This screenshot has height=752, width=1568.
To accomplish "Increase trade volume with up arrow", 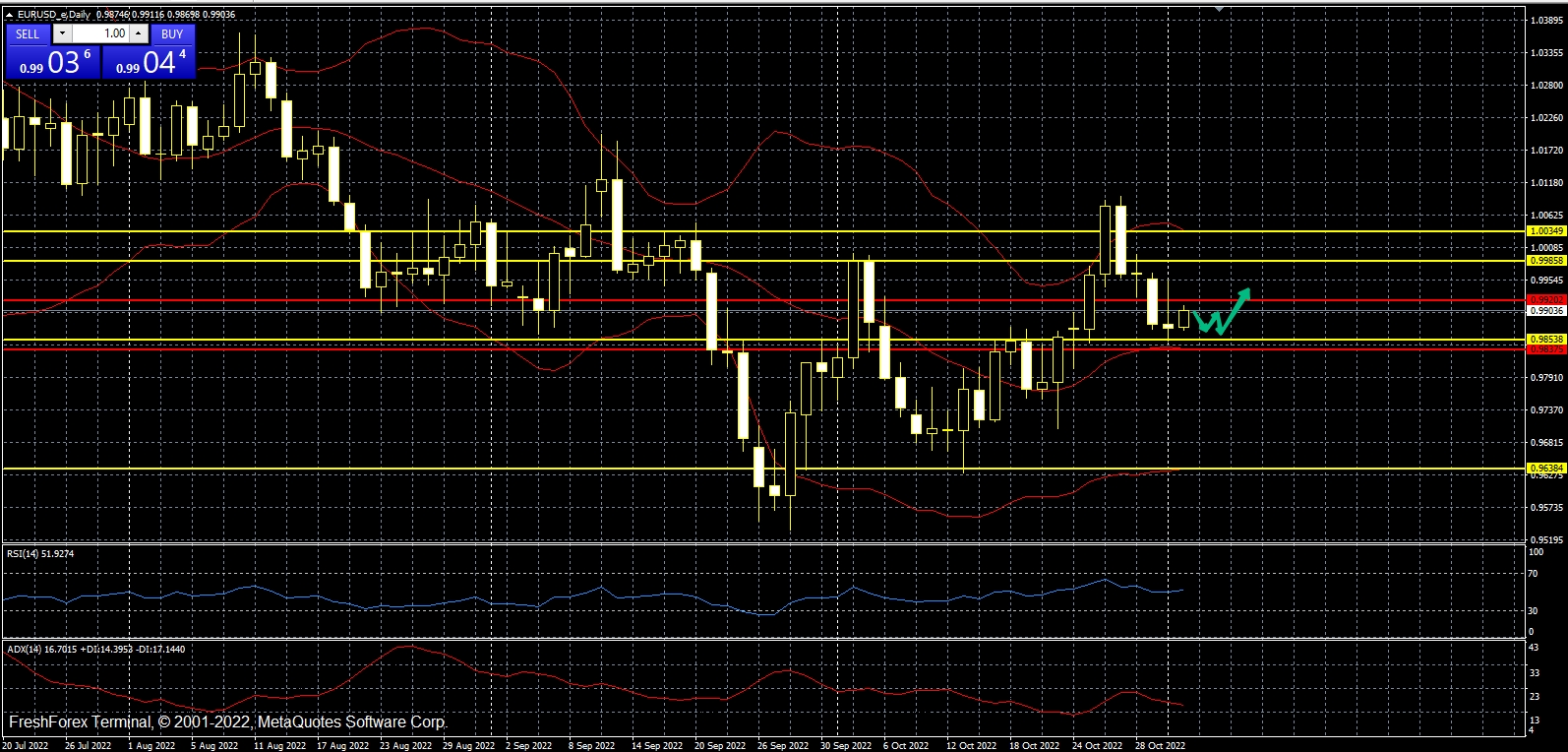I will pyautogui.click(x=139, y=33).
